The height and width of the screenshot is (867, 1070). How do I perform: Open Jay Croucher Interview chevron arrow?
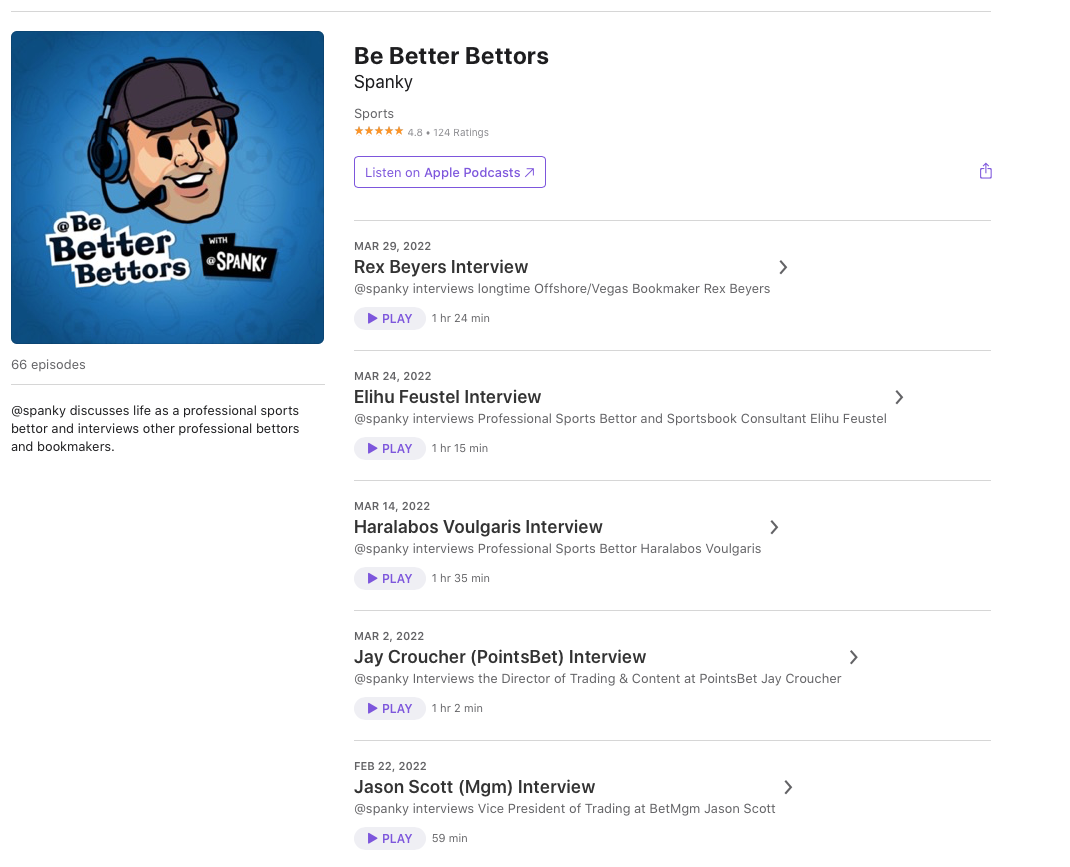(854, 657)
